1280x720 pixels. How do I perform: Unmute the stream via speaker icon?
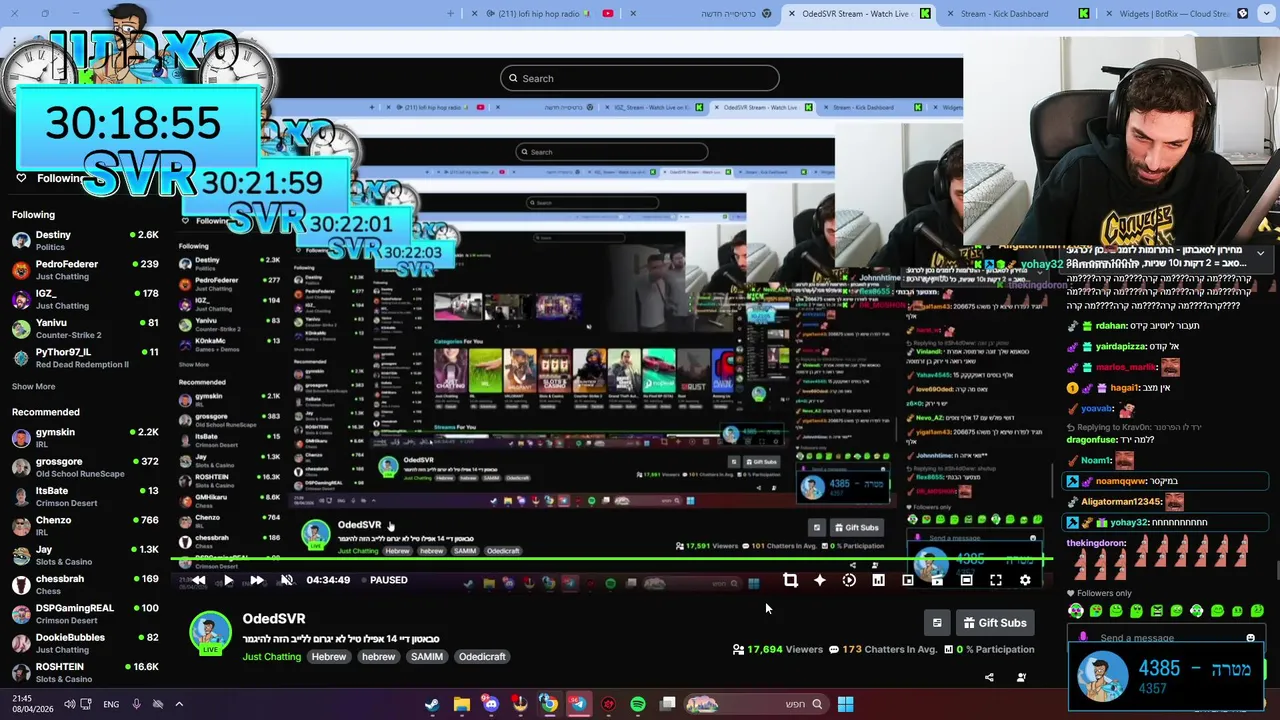point(287,580)
